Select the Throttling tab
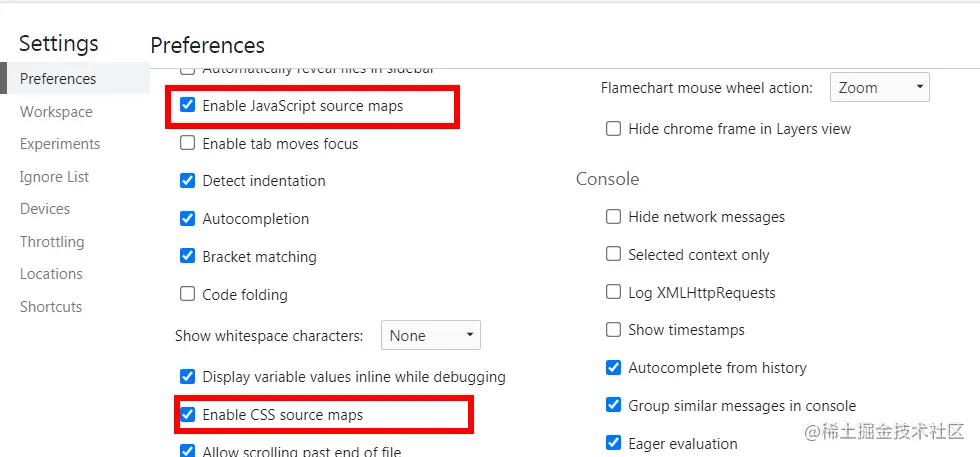Viewport: 980px width, 457px height. 52,242
